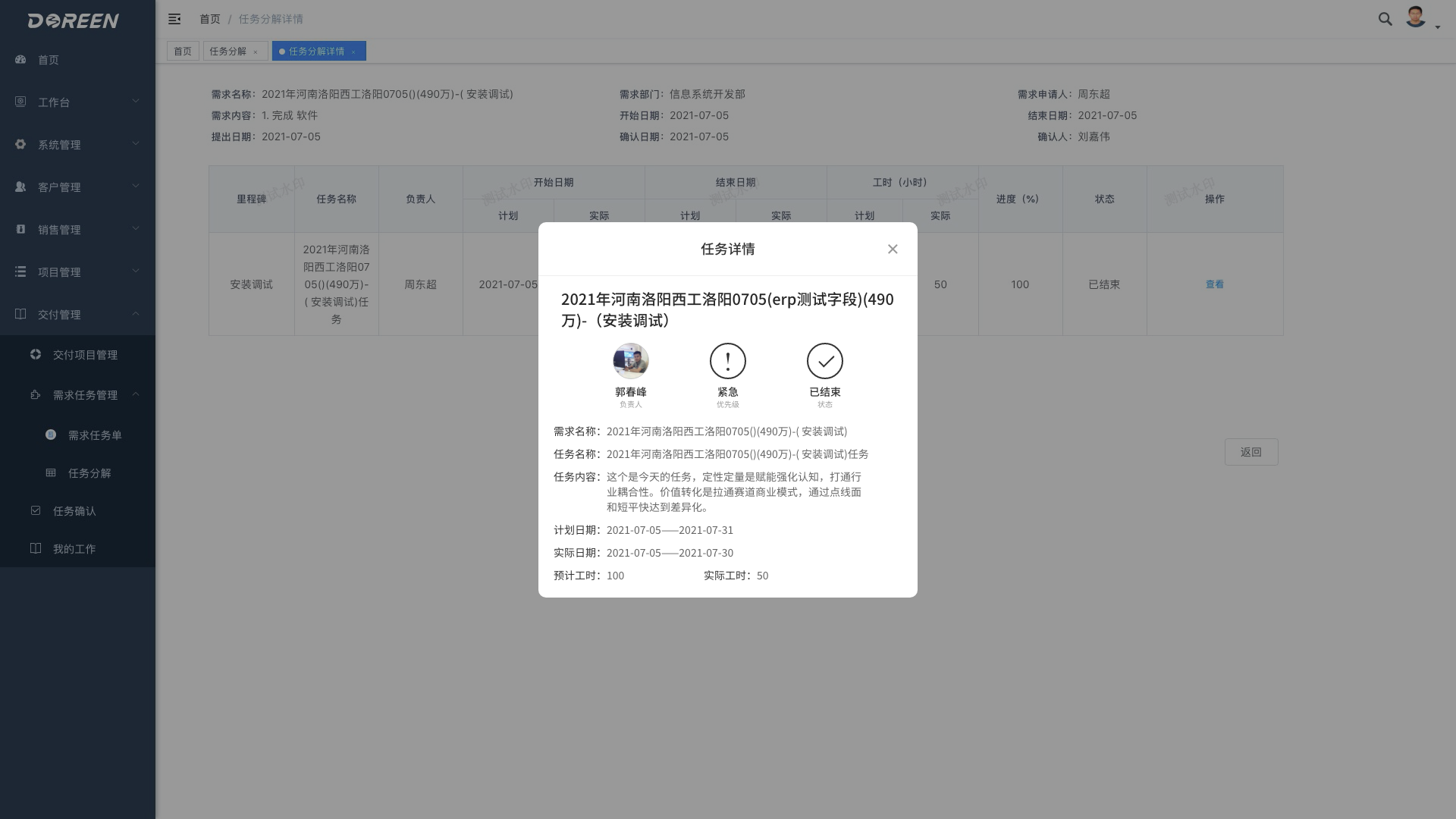Image resolution: width=1456 pixels, height=819 pixels.
Task: Click the sidebar collapse hamburger icon
Action: click(174, 19)
